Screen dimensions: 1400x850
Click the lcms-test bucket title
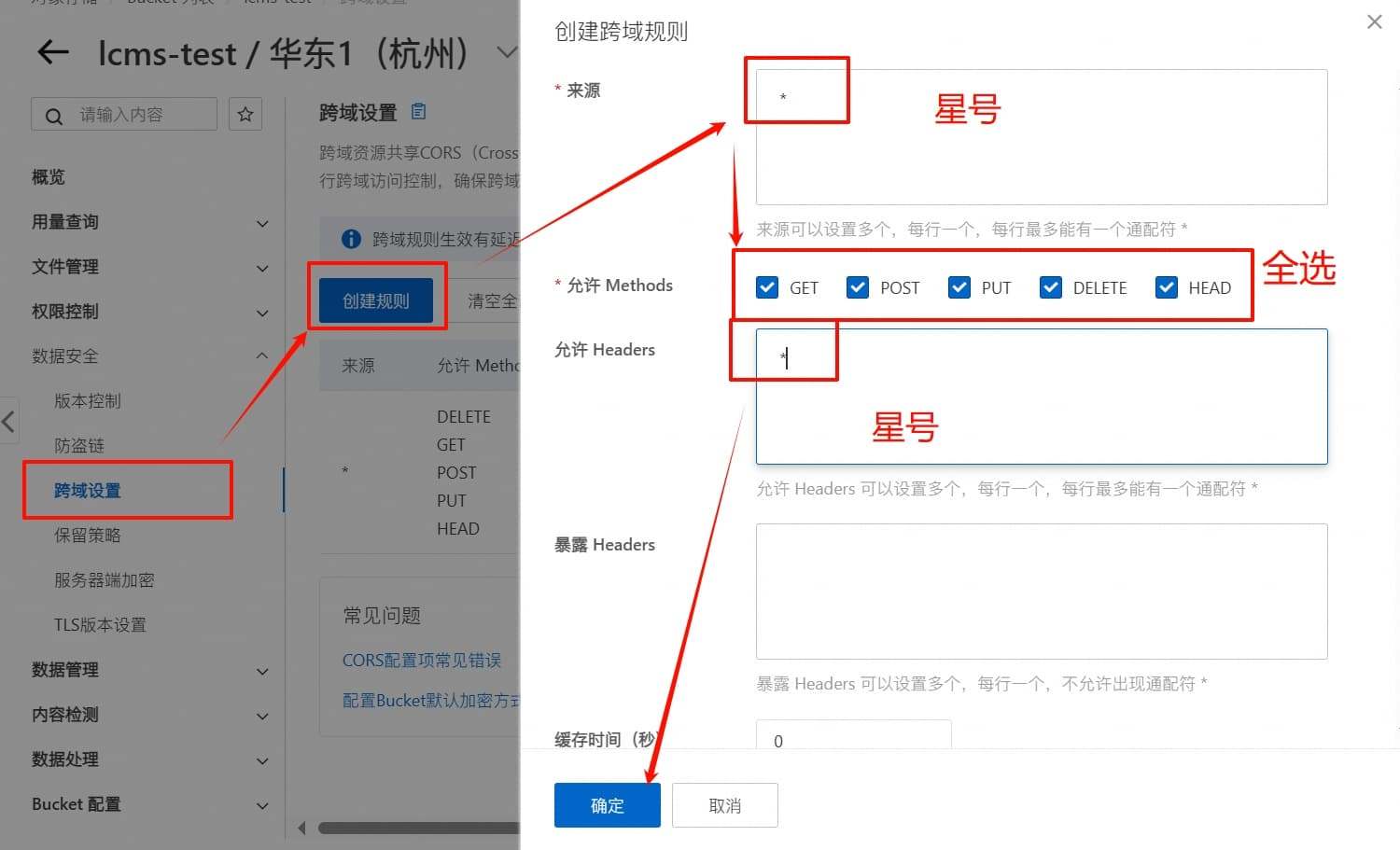[x=167, y=53]
